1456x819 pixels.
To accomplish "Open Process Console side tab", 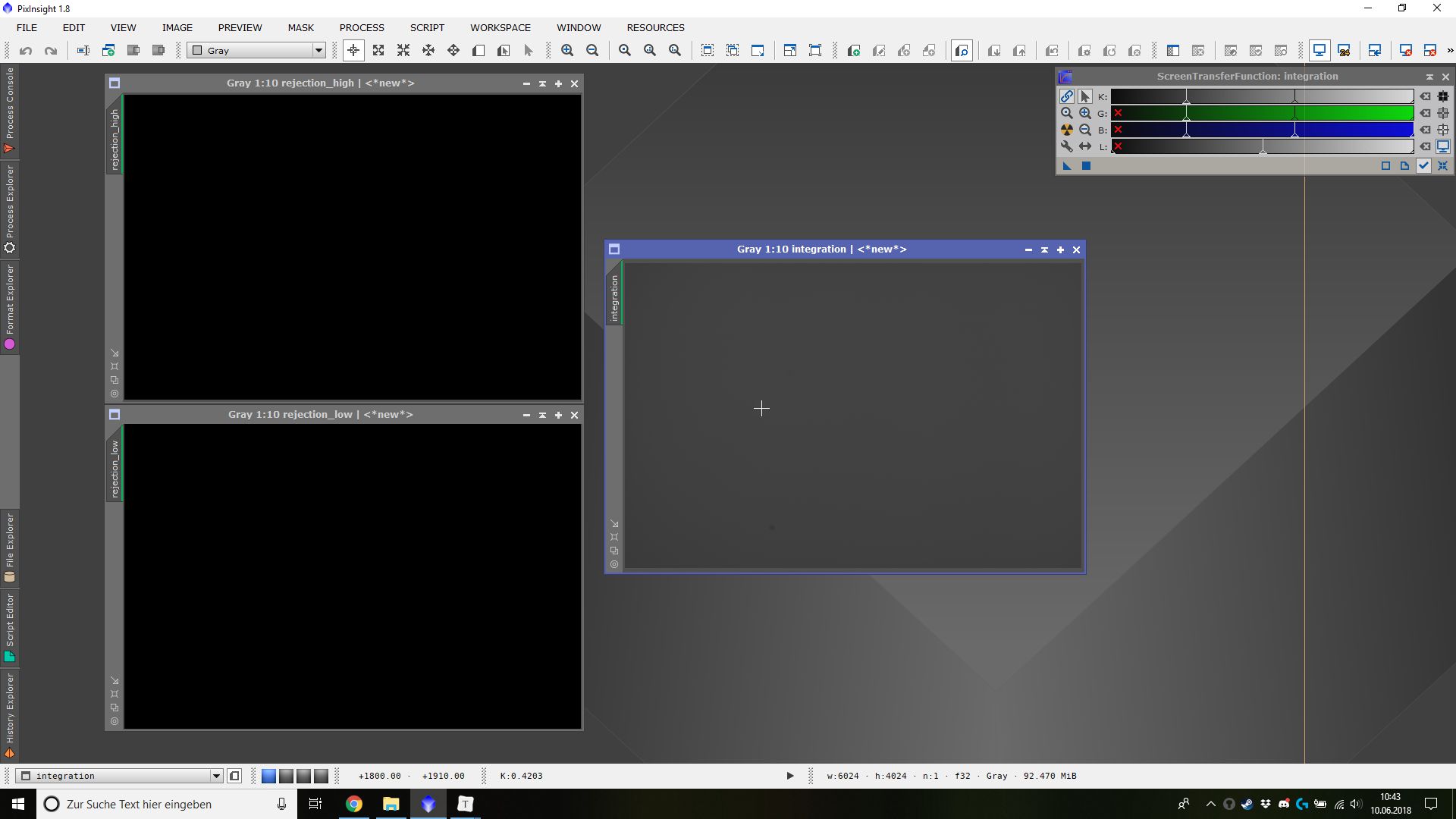I will click(x=10, y=110).
